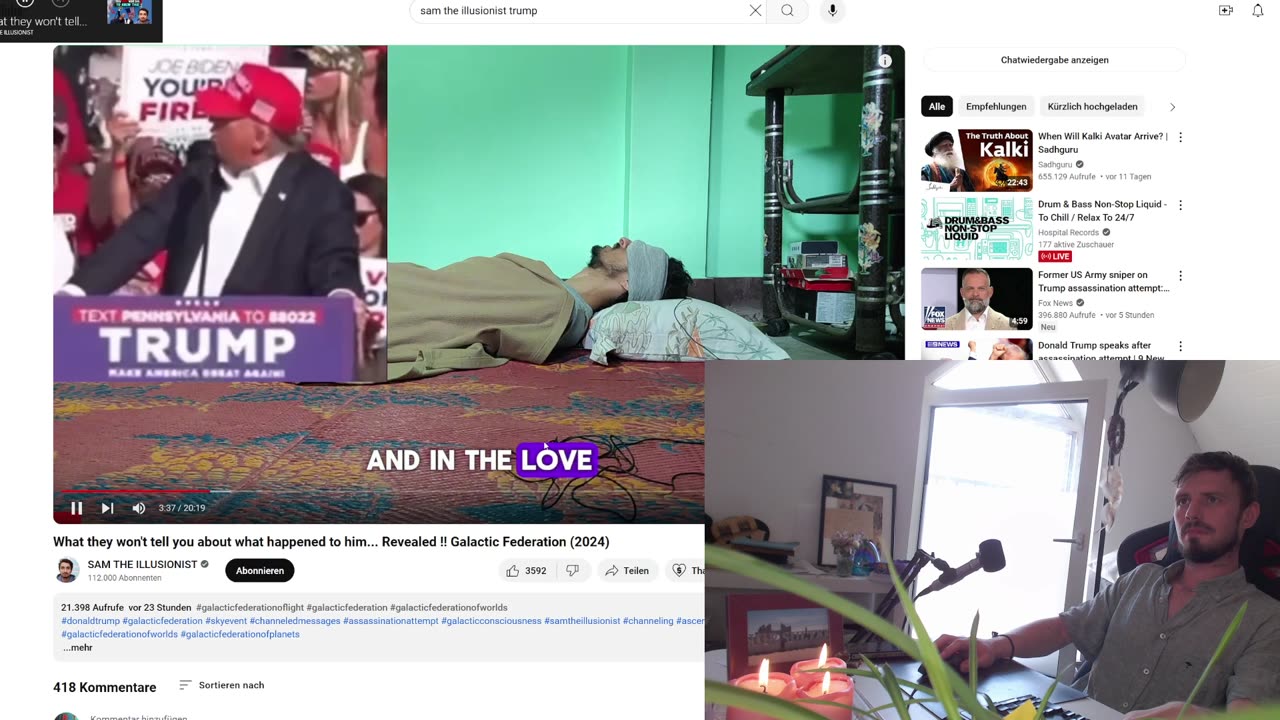1280x720 pixels.
Task: Open options menu for Donald Trump speaks video
Action: tap(1180, 346)
